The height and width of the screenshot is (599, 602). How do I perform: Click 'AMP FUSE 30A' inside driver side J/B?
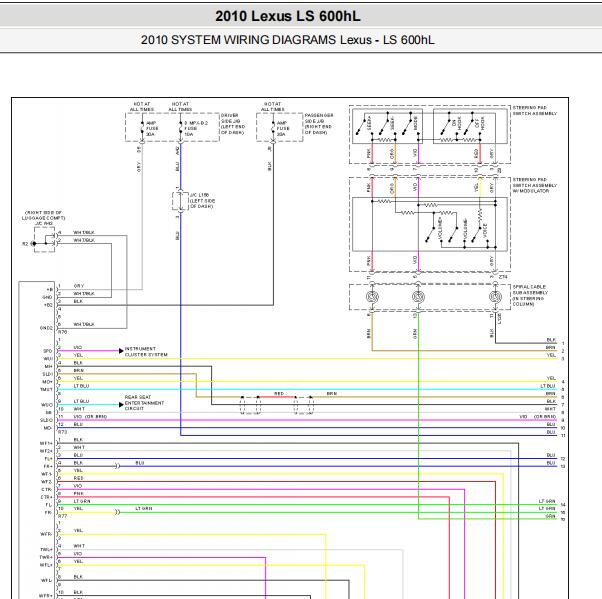point(152,129)
